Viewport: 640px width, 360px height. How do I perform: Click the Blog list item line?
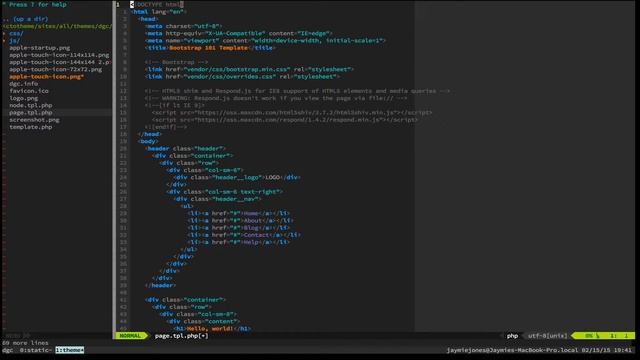pos(239,228)
